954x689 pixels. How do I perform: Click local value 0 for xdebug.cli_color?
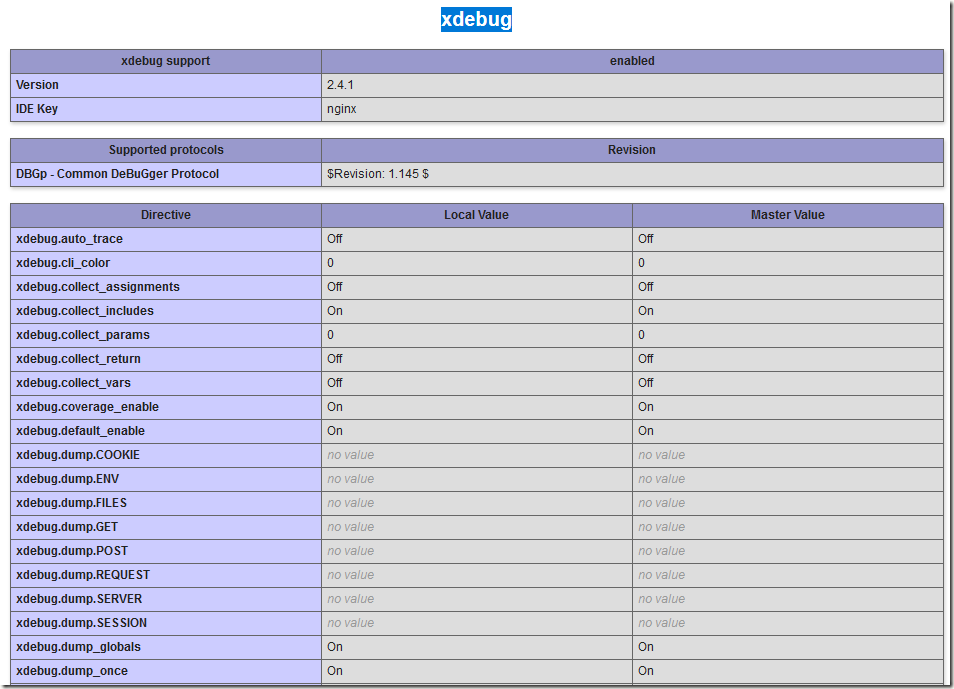[330, 263]
